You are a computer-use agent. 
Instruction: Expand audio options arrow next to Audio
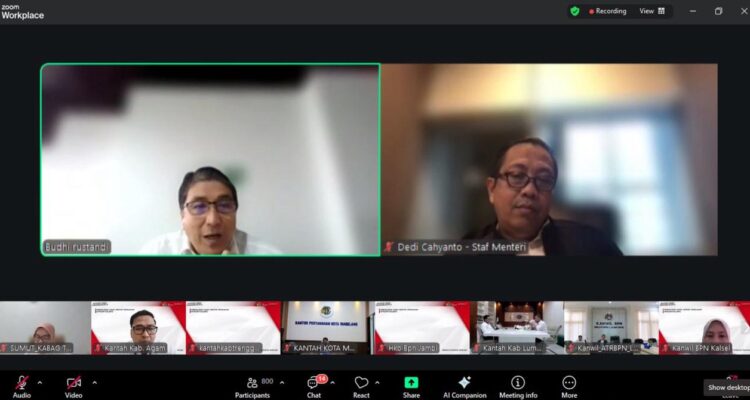tap(40, 382)
